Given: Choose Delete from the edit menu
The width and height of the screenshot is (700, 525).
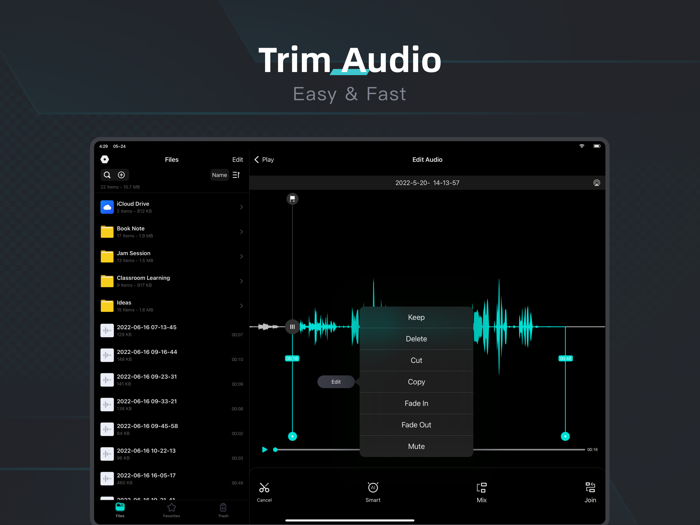Looking at the screenshot, I should coord(416,339).
